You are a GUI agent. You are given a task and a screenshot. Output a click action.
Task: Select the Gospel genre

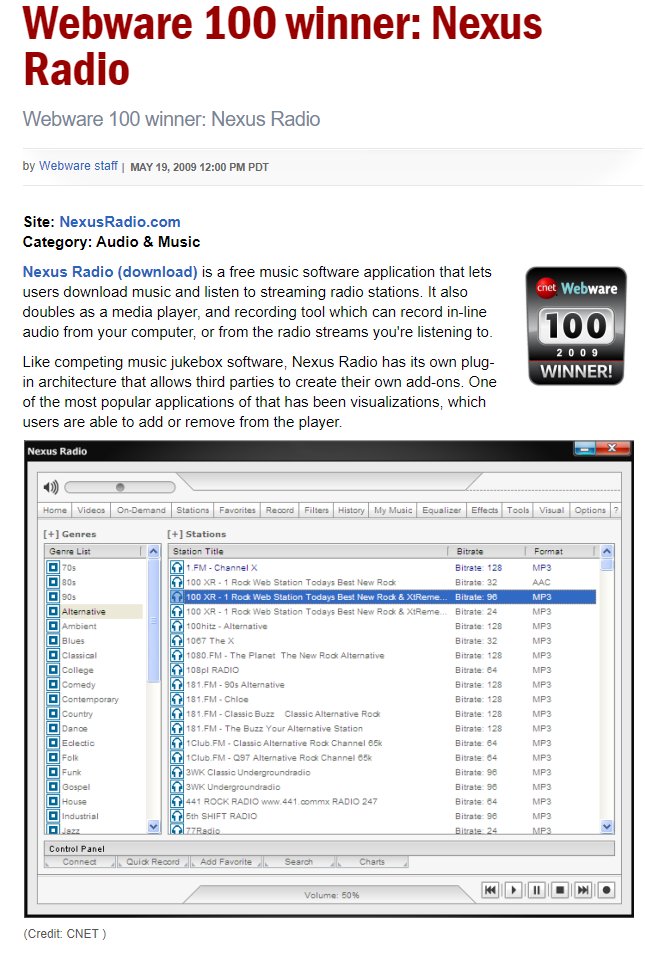(76, 786)
